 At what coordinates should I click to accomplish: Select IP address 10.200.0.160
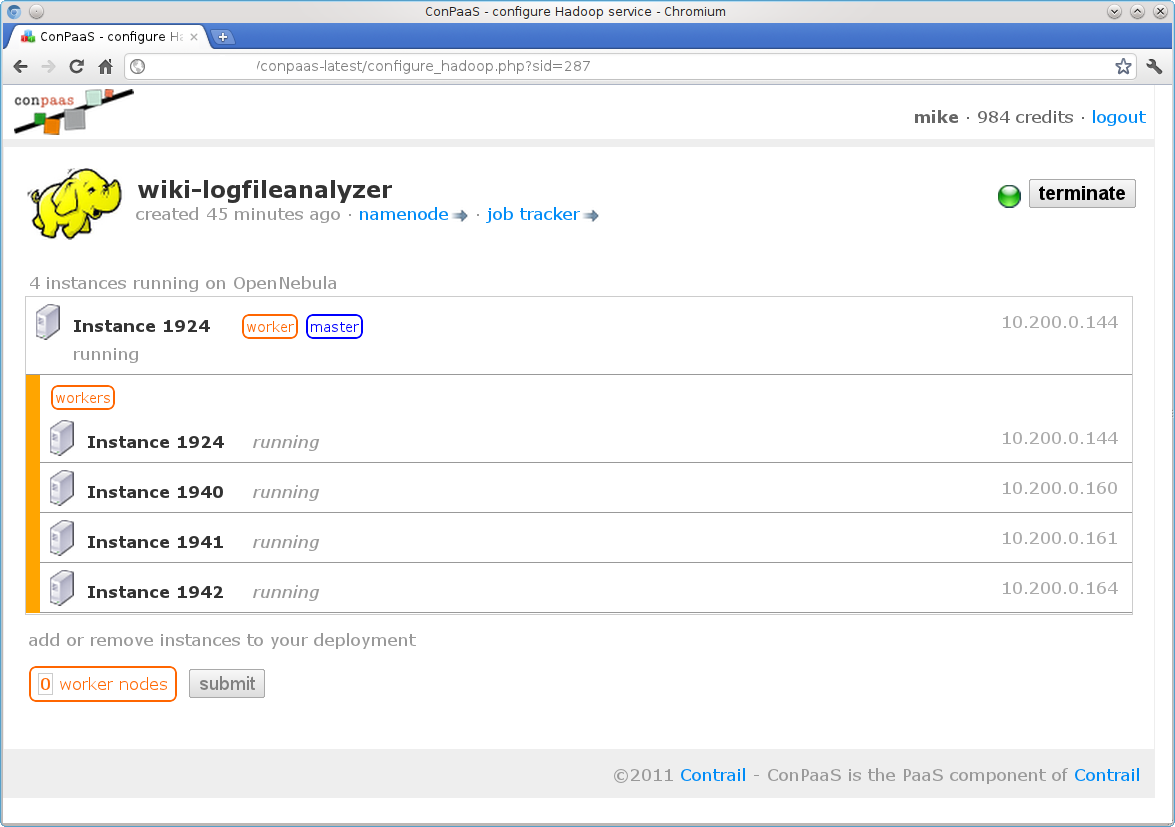point(1060,488)
